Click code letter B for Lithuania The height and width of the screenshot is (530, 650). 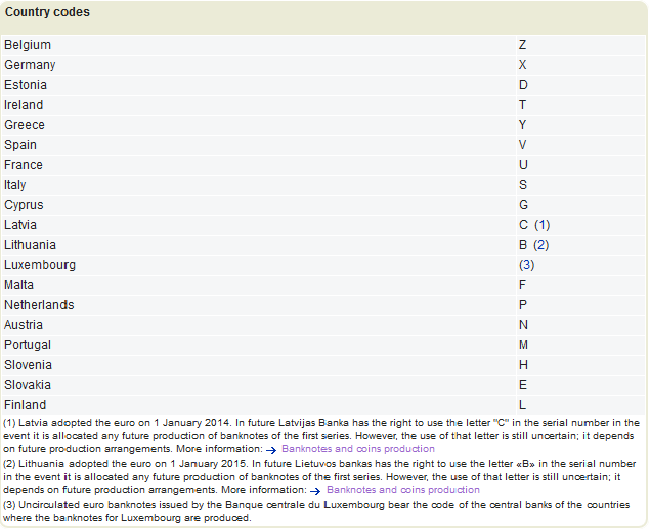(523, 245)
